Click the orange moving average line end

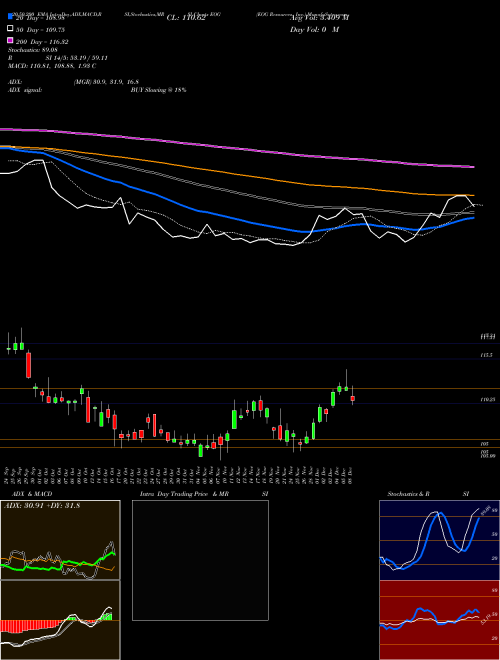pyautogui.click(x=472, y=195)
